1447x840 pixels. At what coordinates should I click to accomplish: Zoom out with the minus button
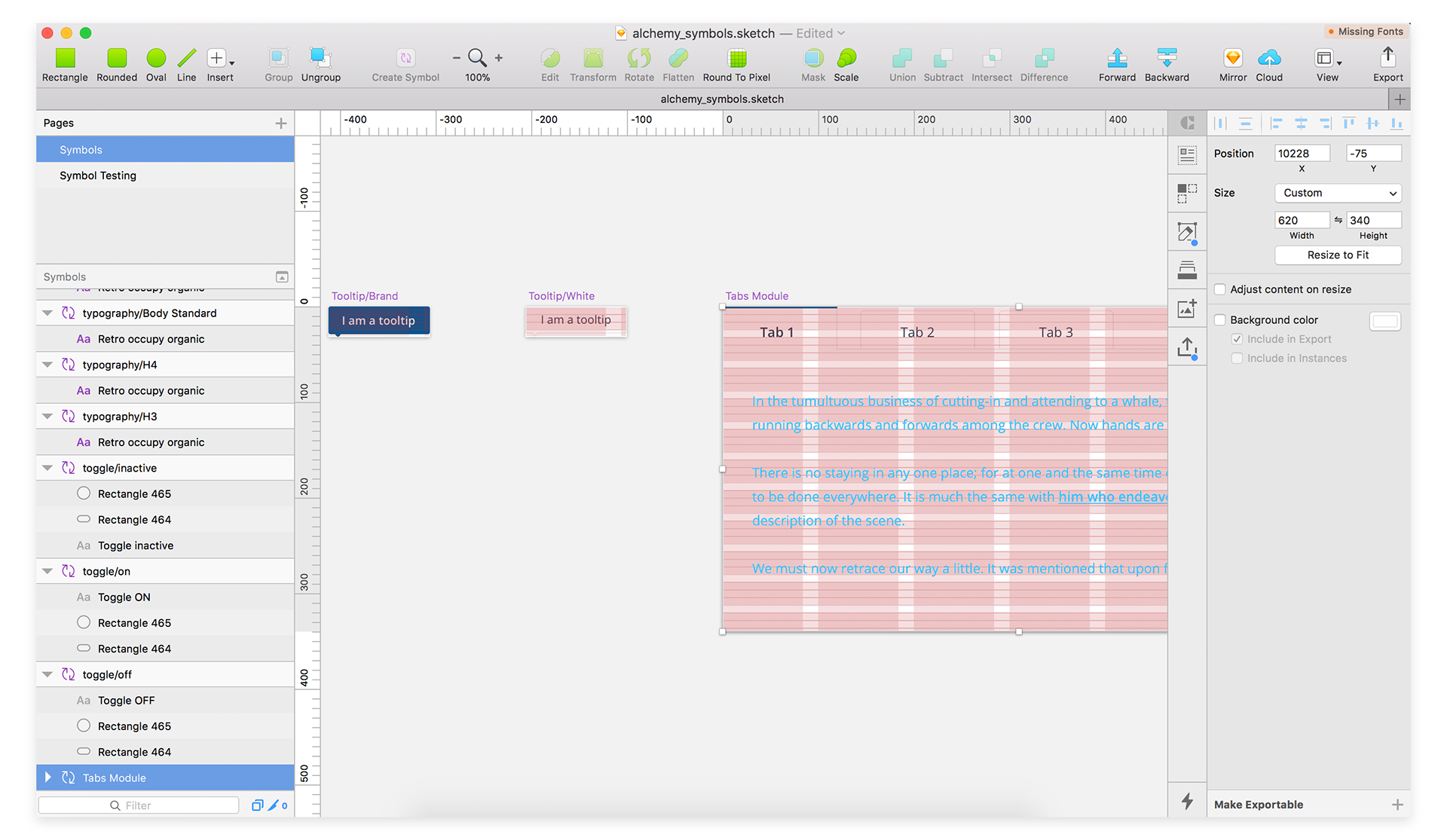pos(456,58)
